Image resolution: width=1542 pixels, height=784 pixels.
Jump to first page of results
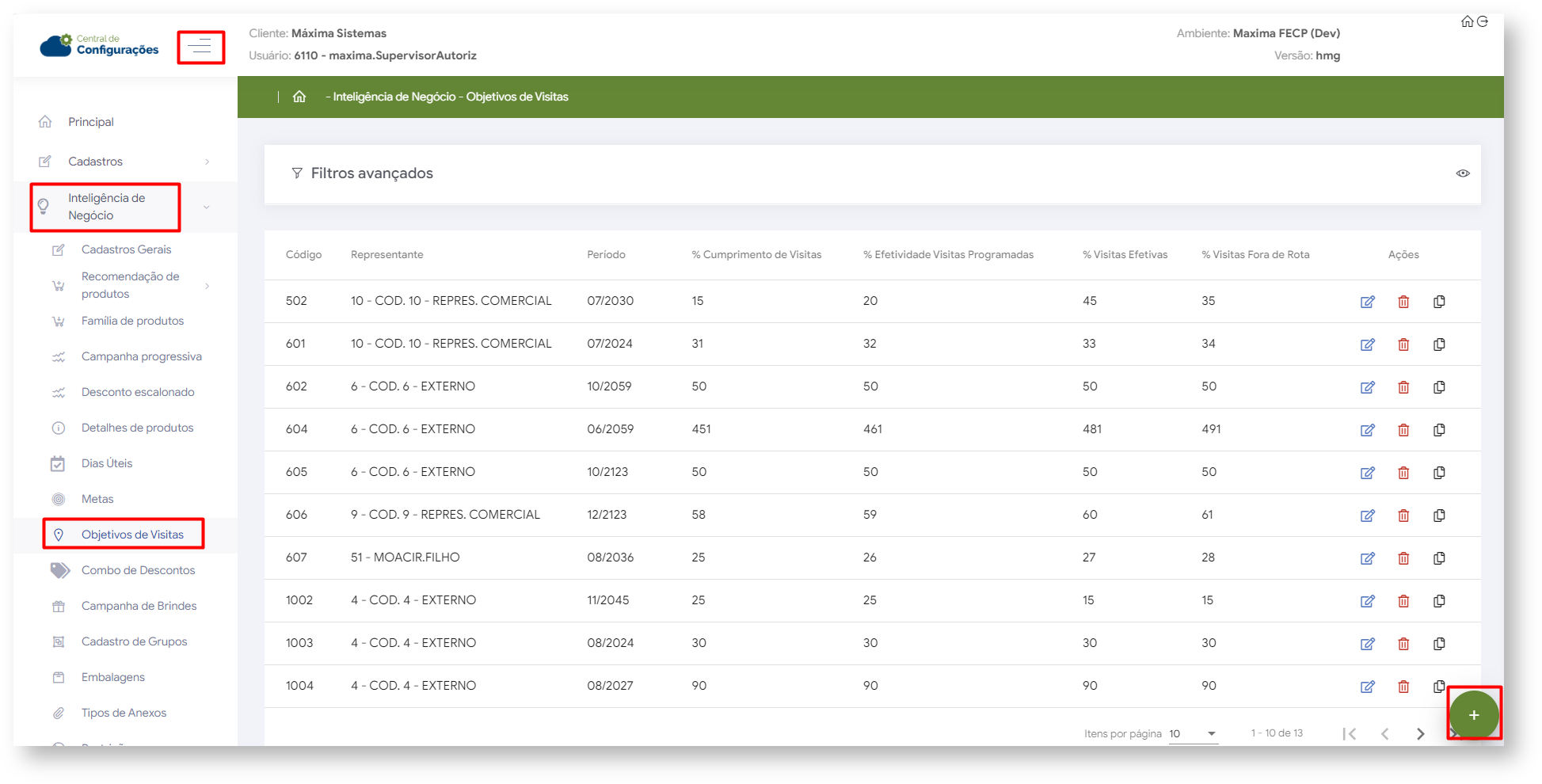point(1350,734)
